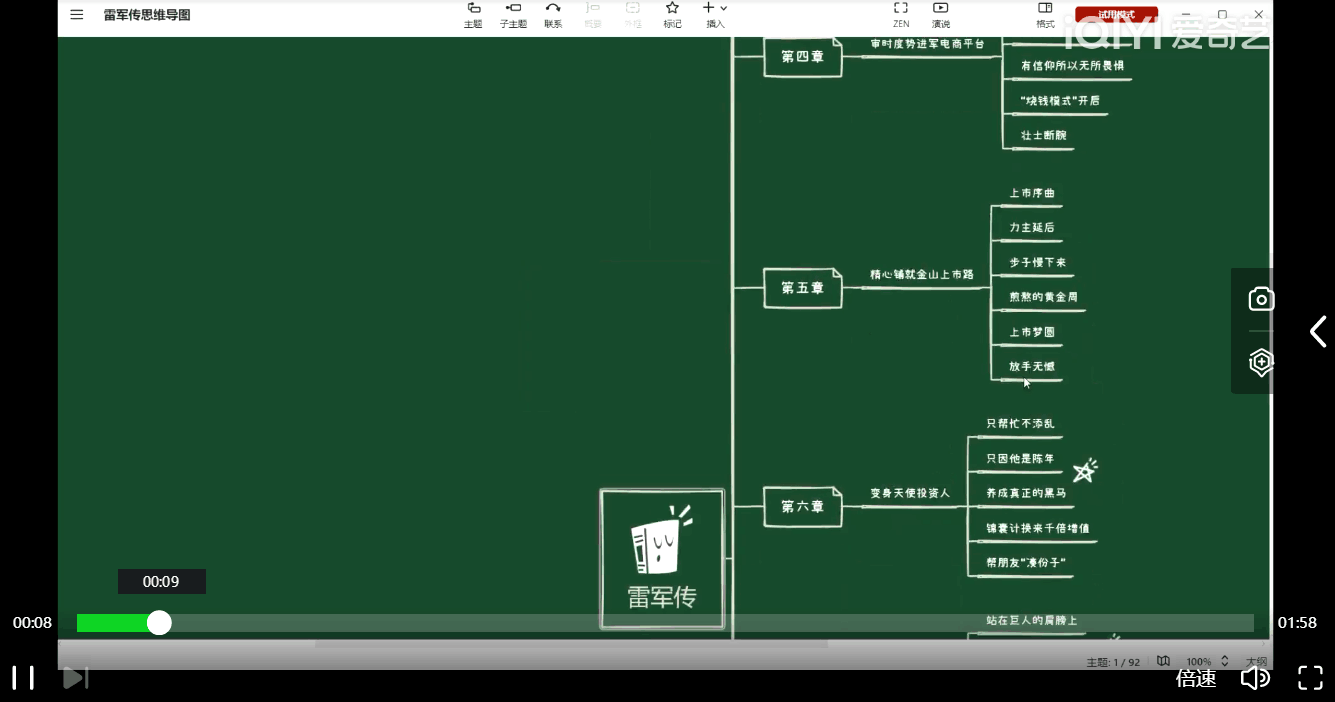Click the 联系 (Relationship) toolbar icon
Viewport: 1335px width, 702px height.
click(x=553, y=15)
